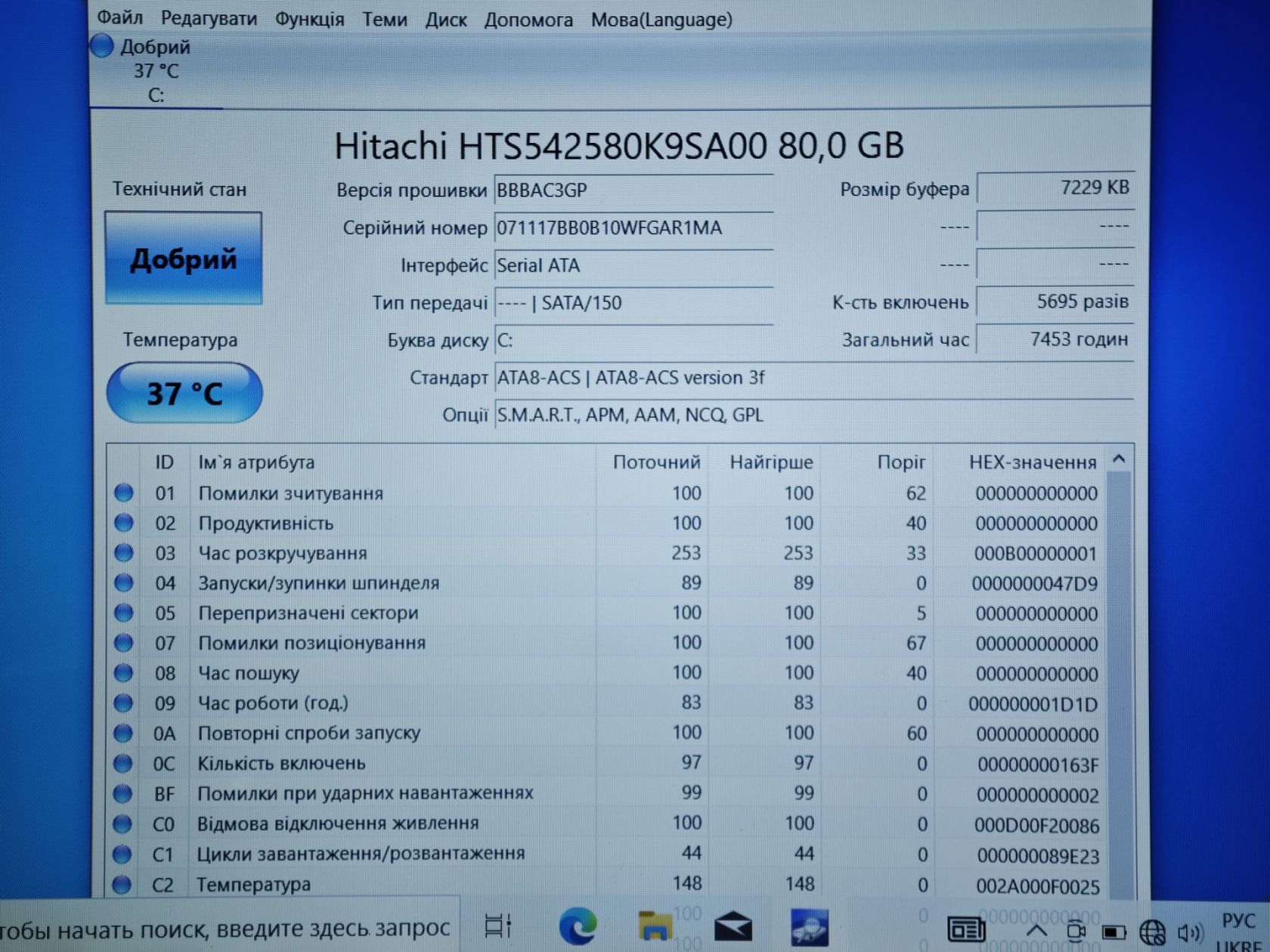
Task: Select the C: drive status indicator at top
Action: 155,71
